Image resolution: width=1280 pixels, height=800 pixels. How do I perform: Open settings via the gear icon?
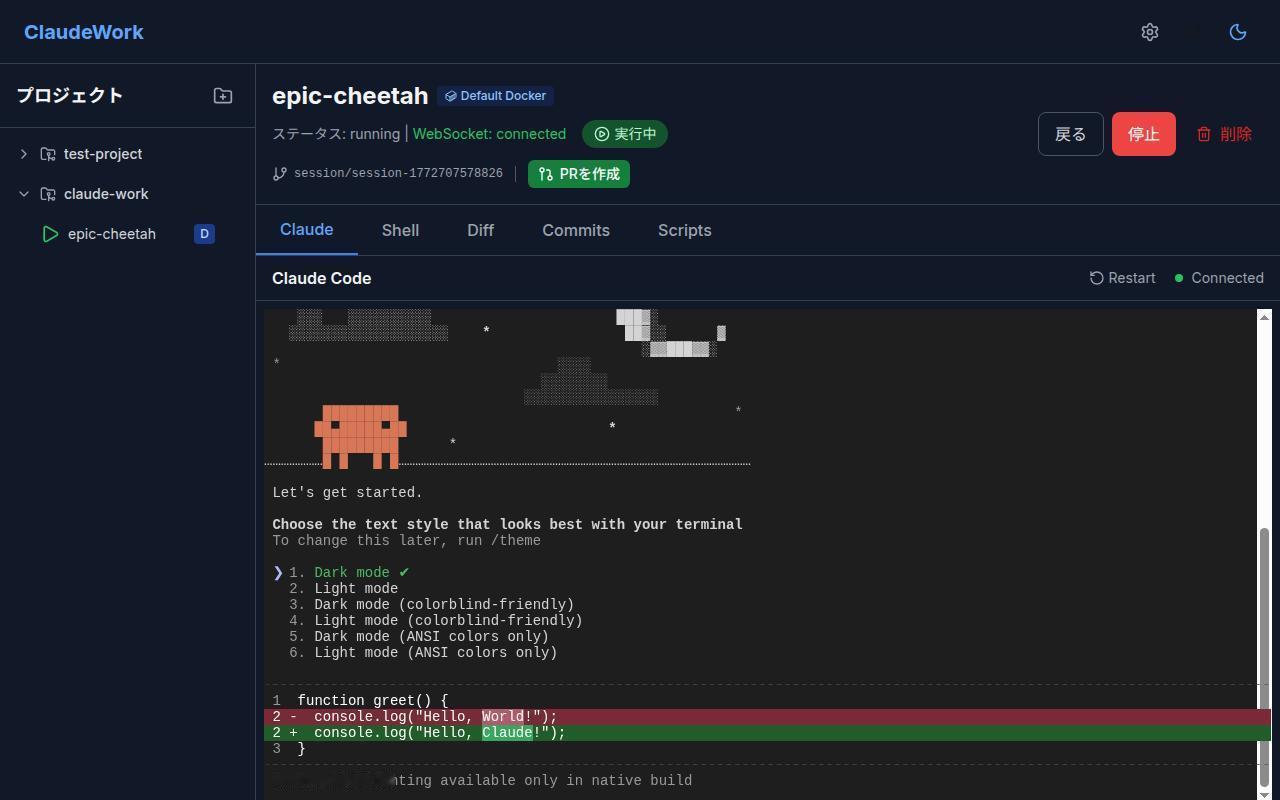tap(1150, 32)
